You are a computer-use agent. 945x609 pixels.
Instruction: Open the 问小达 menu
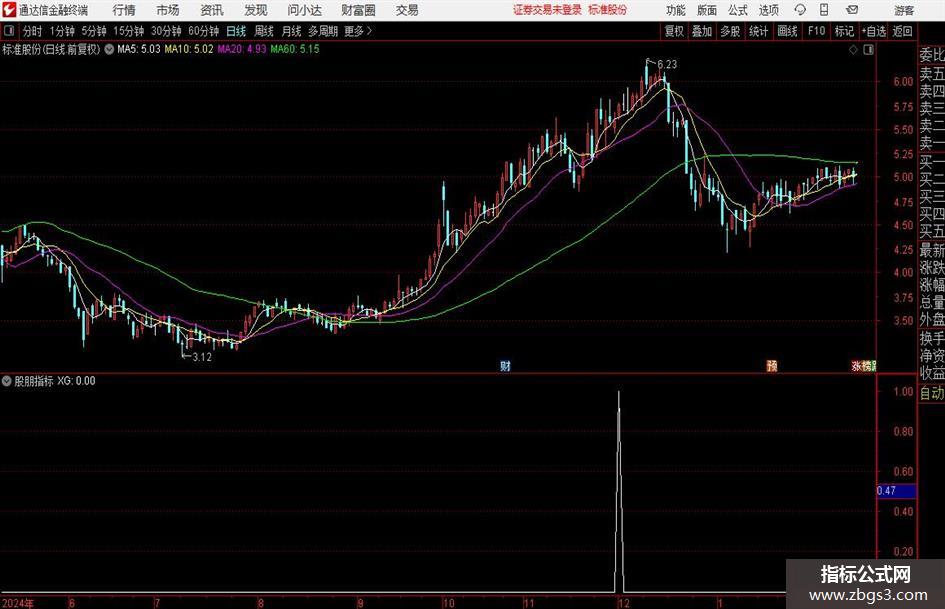[304, 10]
